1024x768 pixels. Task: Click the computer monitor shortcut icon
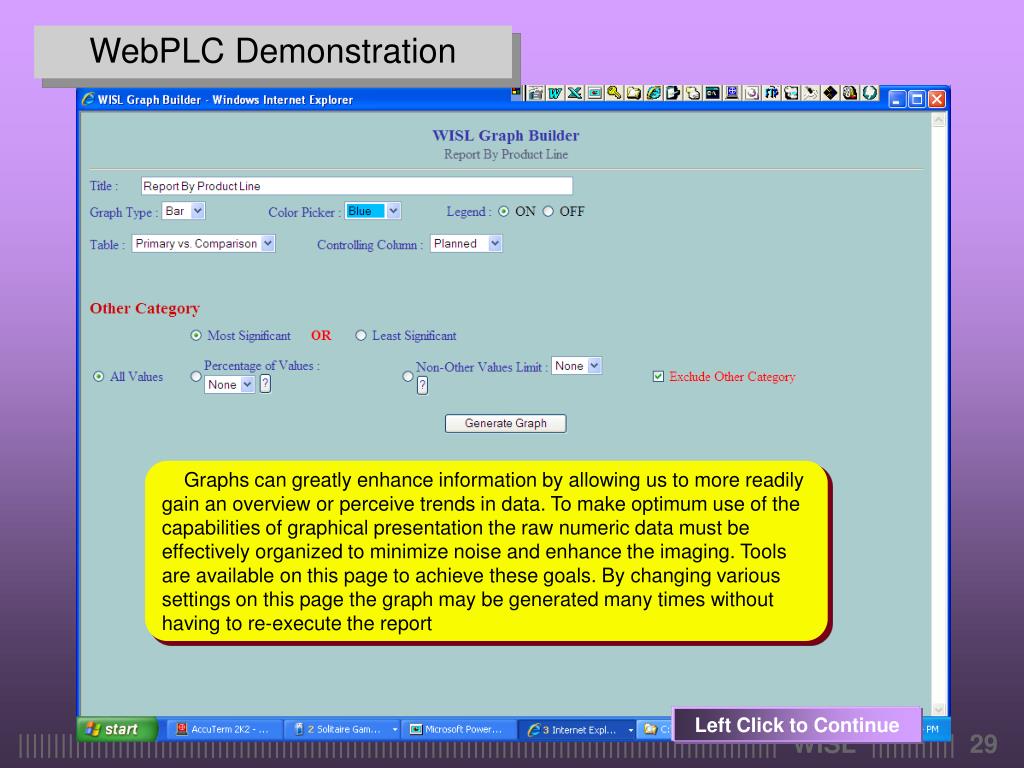coord(732,93)
